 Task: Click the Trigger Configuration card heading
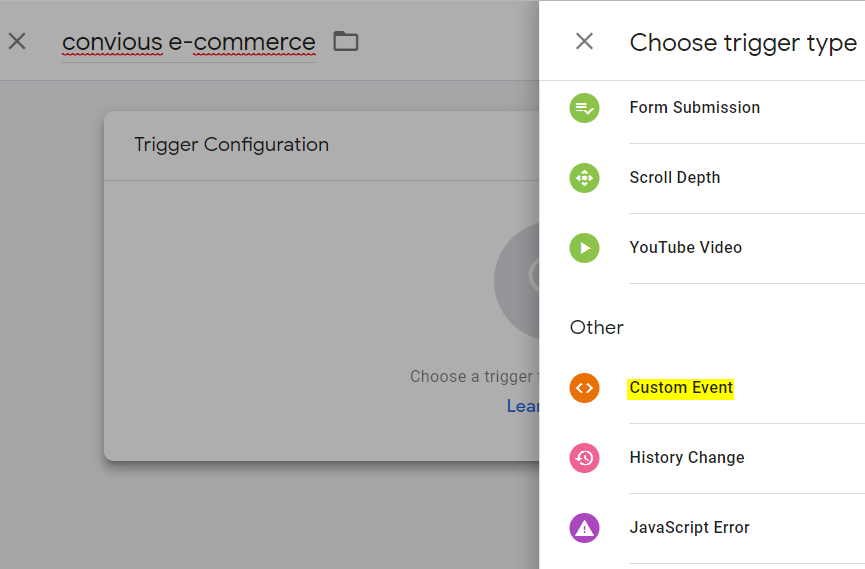[231, 145]
